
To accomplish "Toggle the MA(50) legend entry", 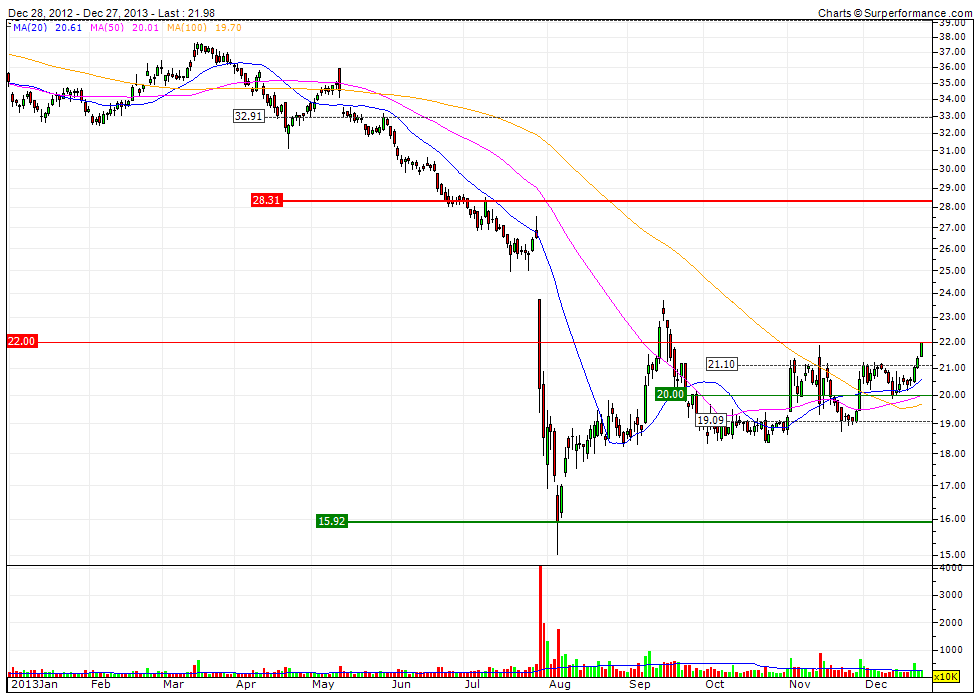I will pos(105,30).
